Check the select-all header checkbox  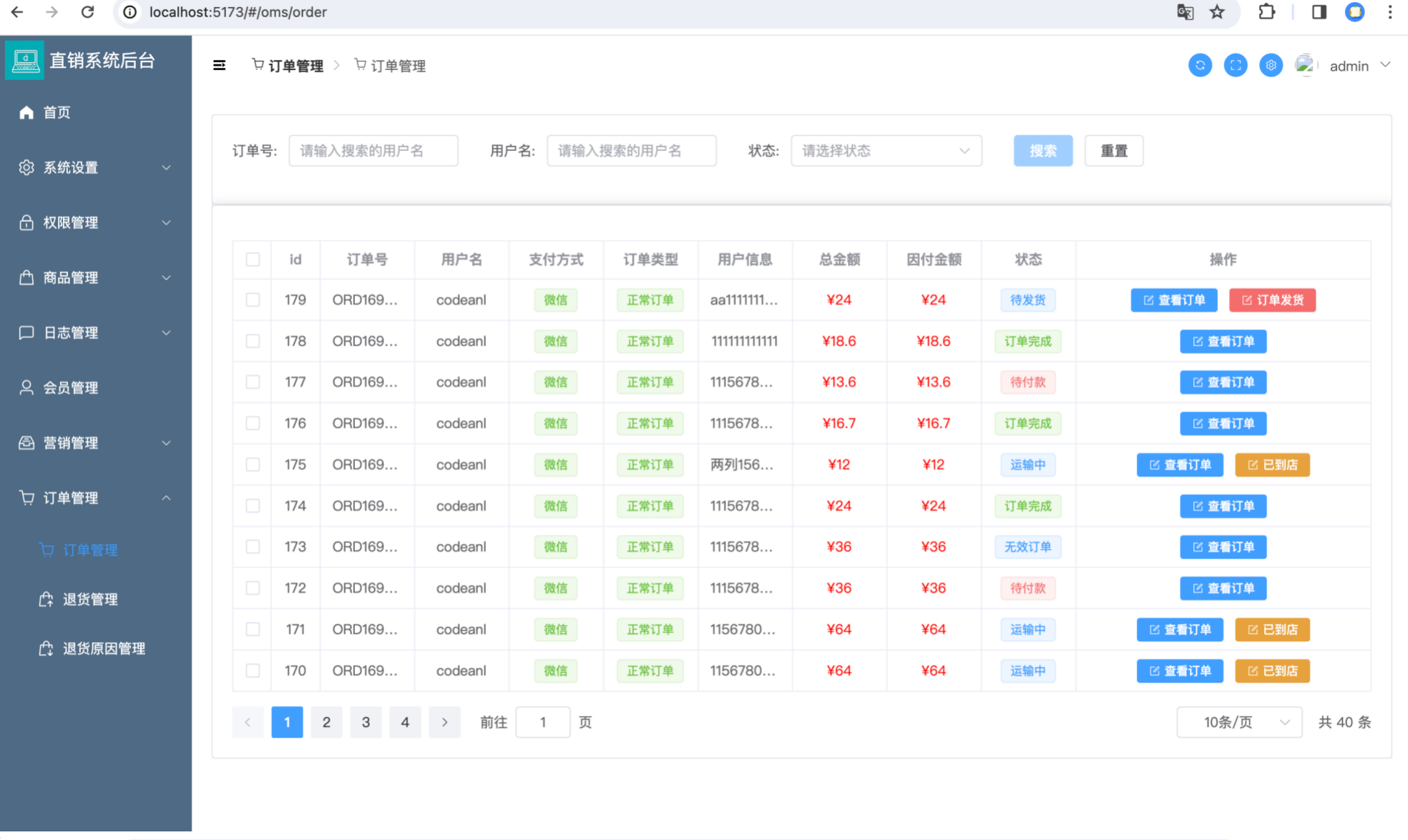click(x=253, y=260)
